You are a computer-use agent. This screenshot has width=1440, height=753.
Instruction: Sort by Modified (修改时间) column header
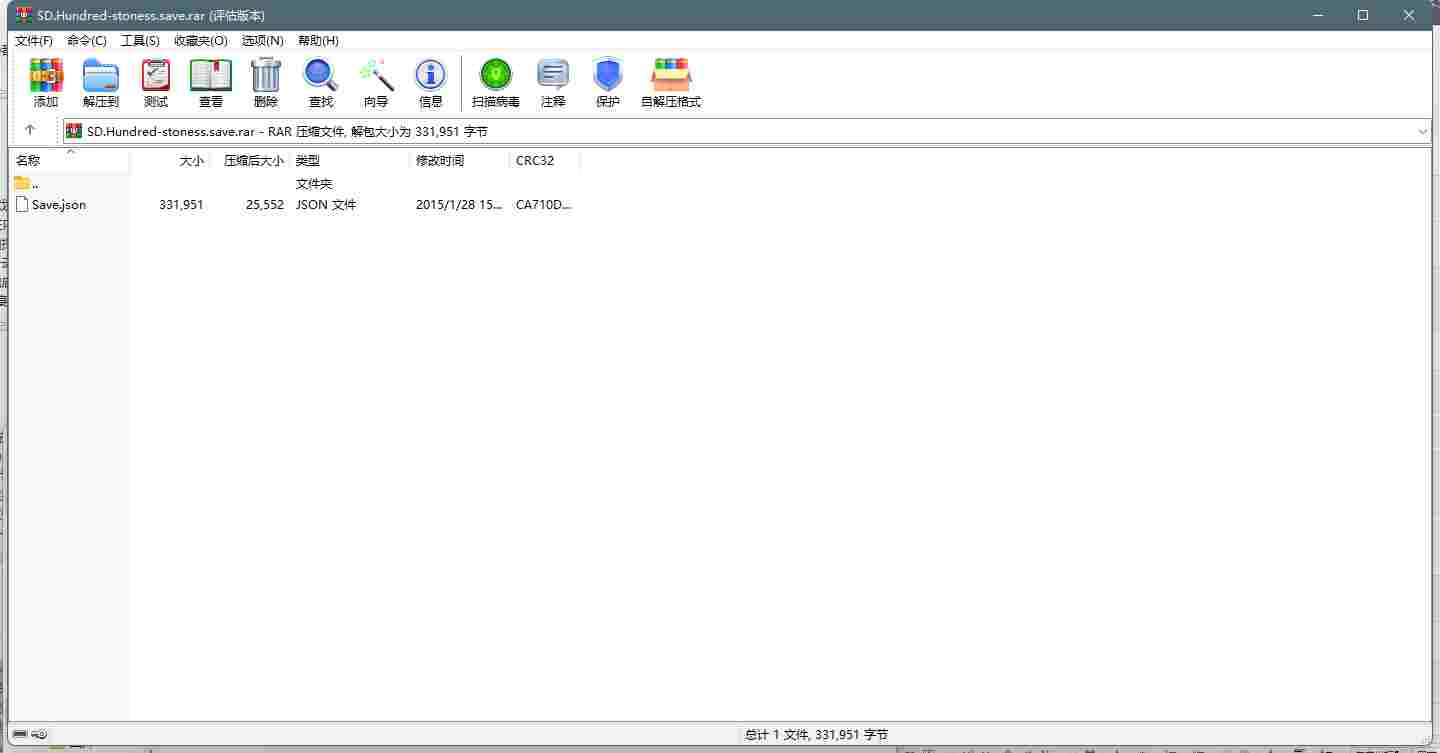click(x=460, y=160)
